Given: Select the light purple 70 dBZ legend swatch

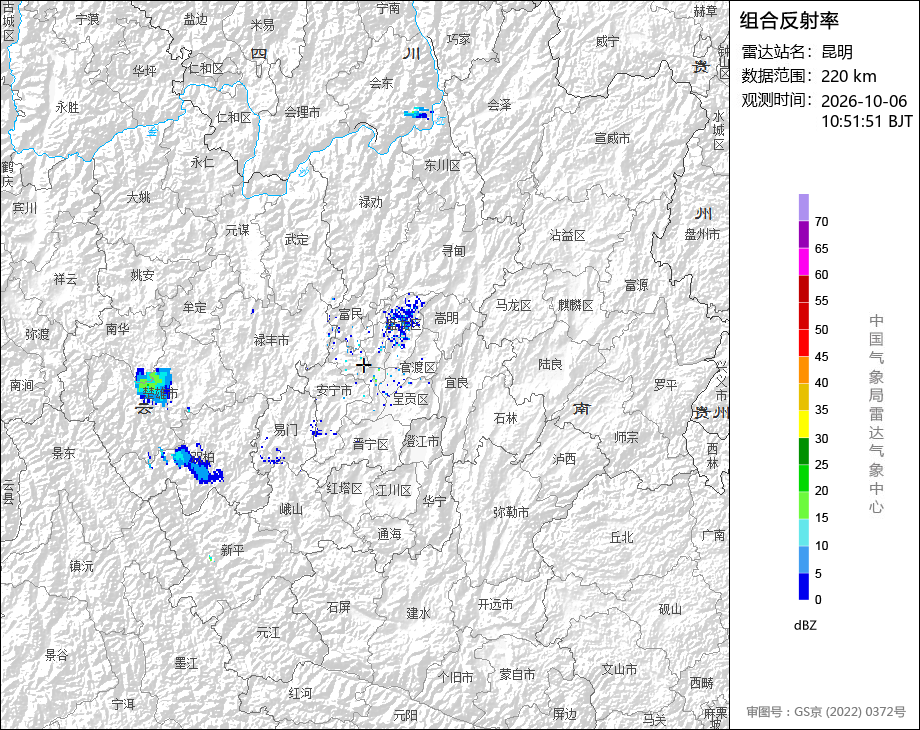Looking at the screenshot, I should [803, 208].
